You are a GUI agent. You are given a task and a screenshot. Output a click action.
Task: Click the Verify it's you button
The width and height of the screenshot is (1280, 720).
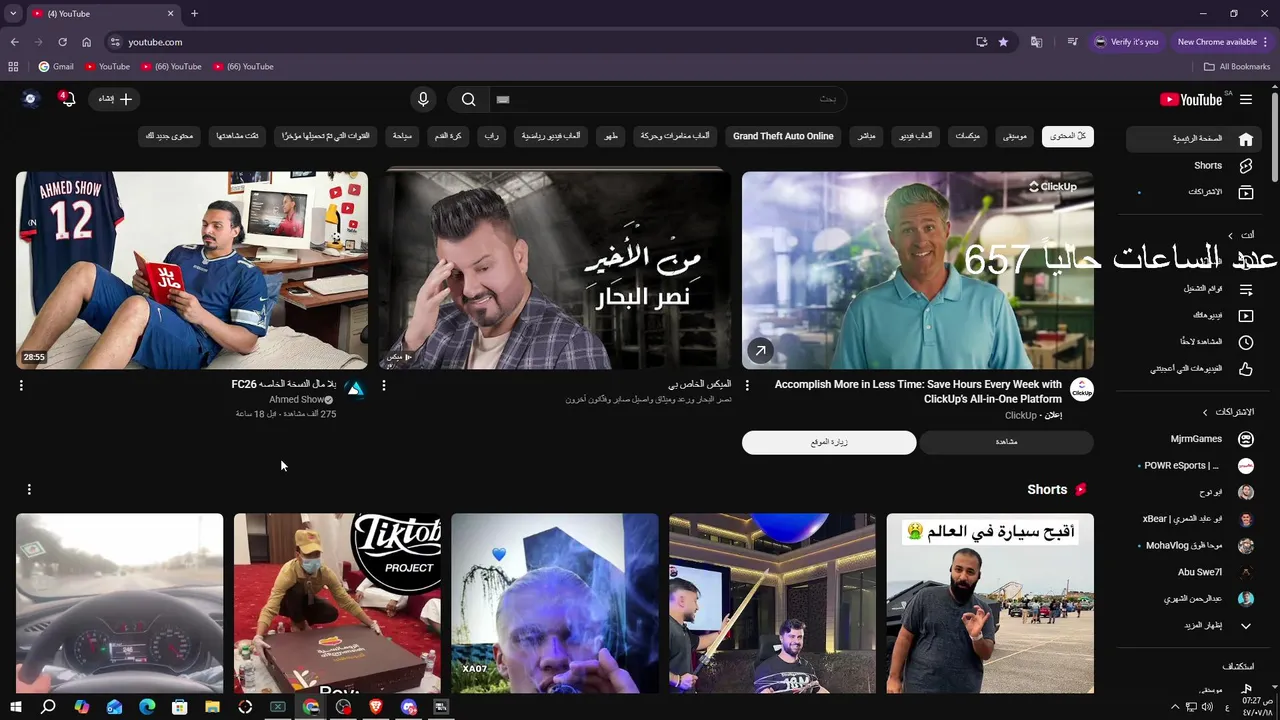point(1126,42)
